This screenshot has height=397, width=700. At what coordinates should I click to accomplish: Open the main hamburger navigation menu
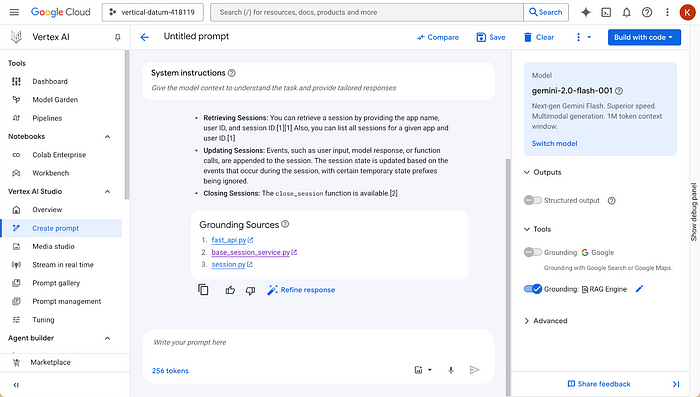click(14, 12)
